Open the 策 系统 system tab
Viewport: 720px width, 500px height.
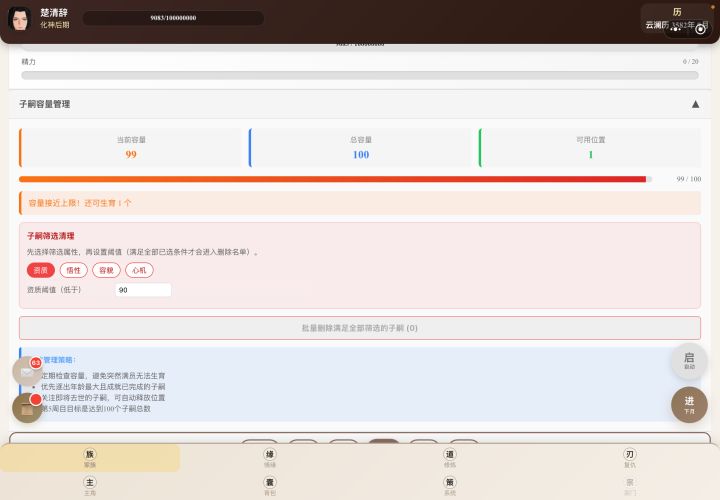[x=450, y=486]
